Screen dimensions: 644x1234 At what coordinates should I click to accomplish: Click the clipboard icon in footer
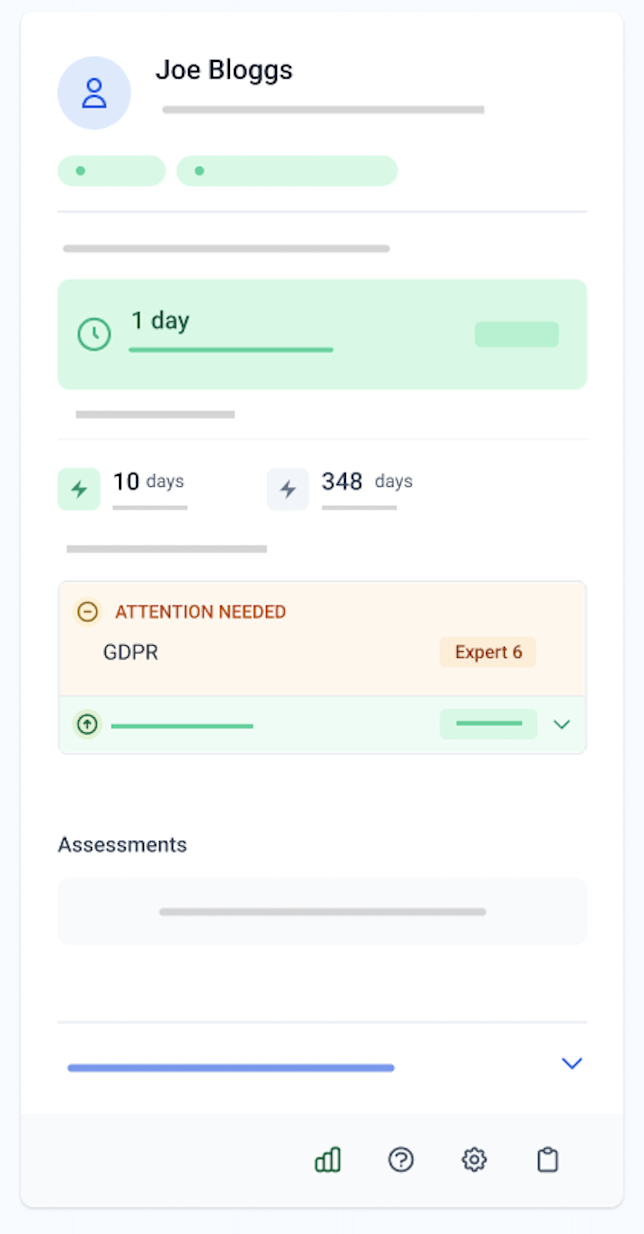(x=547, y=1160)
